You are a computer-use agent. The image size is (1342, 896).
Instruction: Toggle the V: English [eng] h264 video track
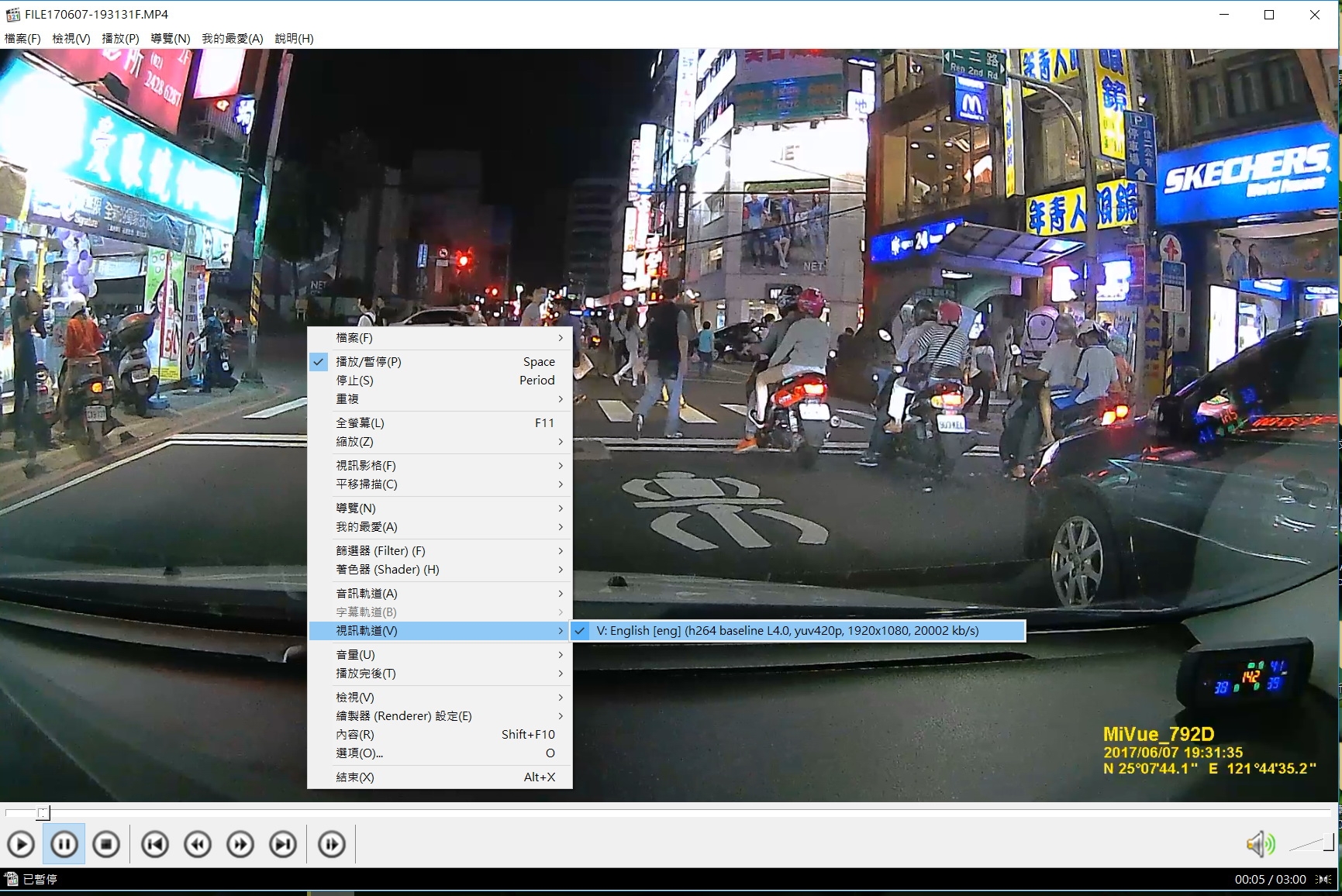pyautogui.click(x=798, y=631)
